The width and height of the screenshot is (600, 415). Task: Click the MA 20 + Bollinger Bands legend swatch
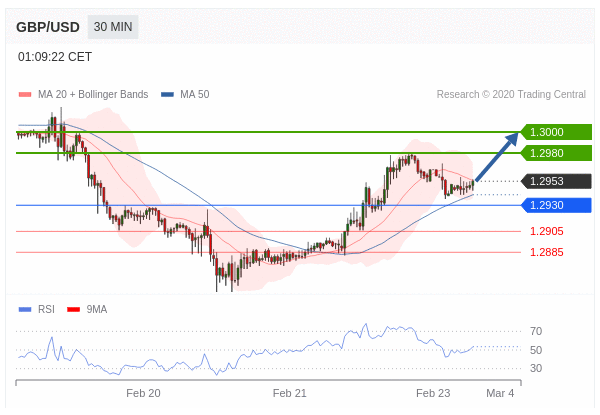coord(25,94)
